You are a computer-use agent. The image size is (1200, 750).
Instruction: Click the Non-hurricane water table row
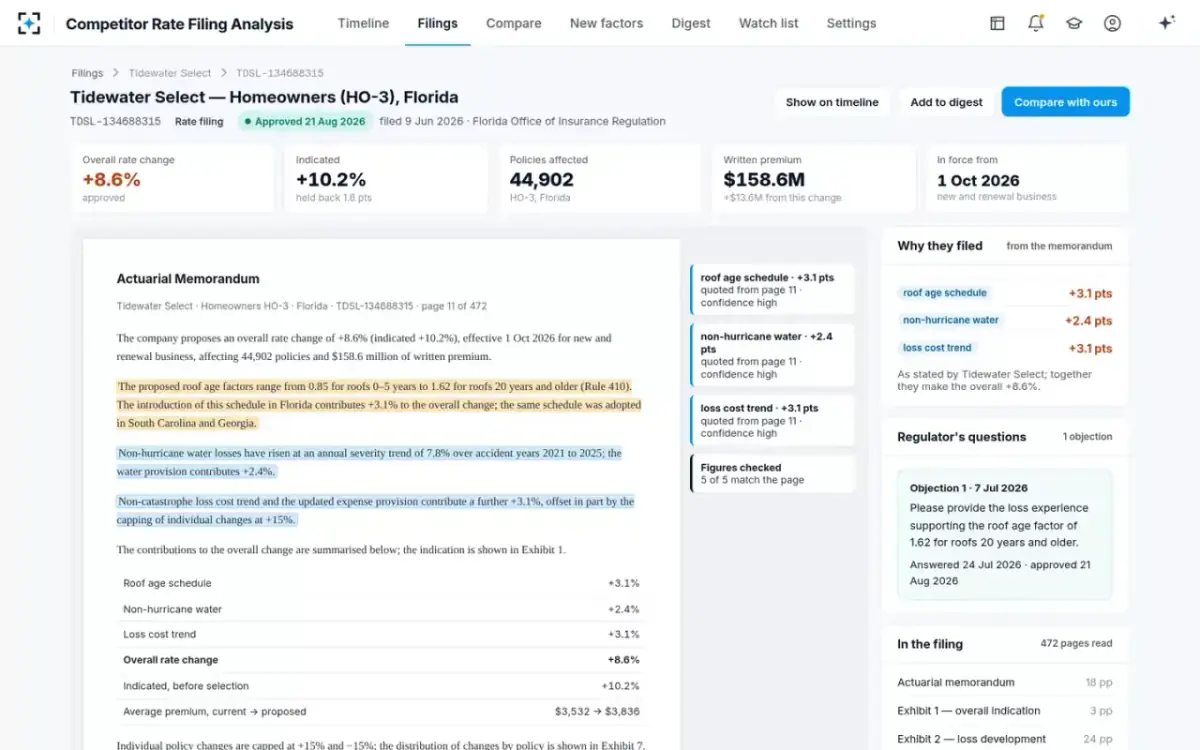tap(381, 609)
